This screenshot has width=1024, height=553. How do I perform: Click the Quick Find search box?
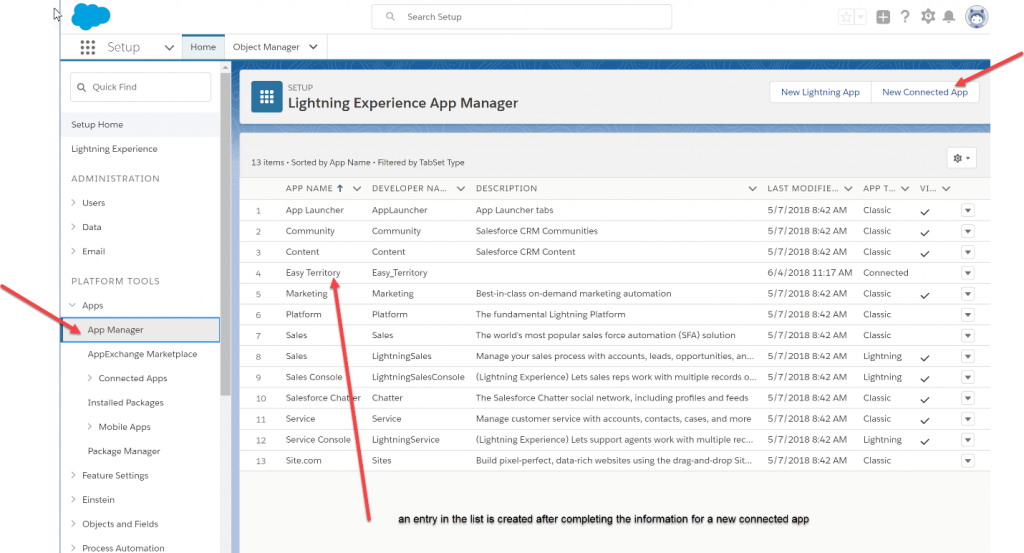coord(140,87)
